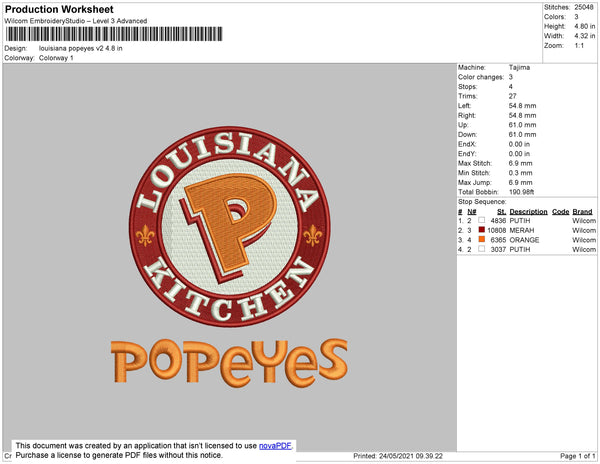
Task: Click the Width value 4.32 in
Action: tap(584, 36)
